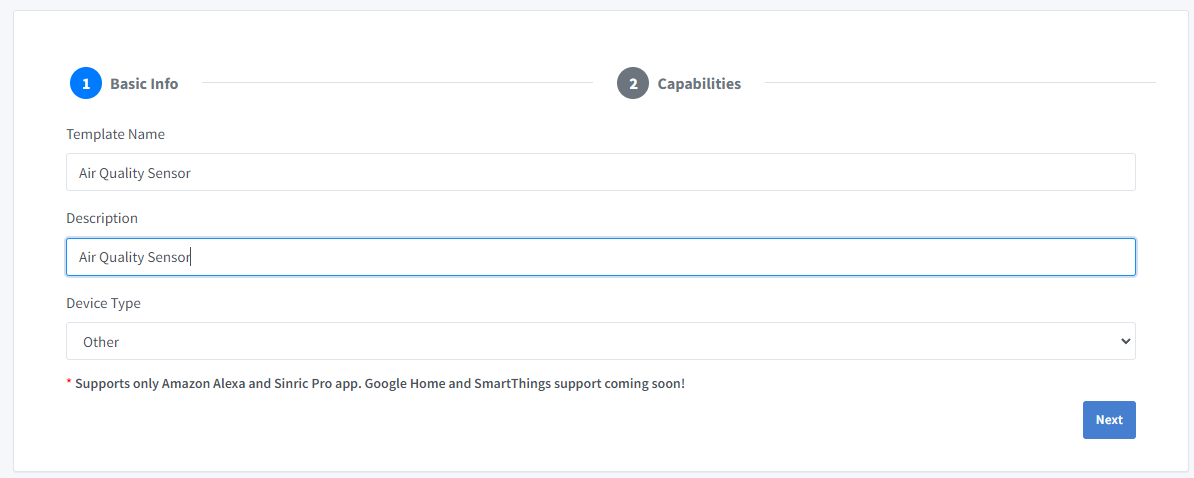Click the "Description" field label

[x=102, y=218]
